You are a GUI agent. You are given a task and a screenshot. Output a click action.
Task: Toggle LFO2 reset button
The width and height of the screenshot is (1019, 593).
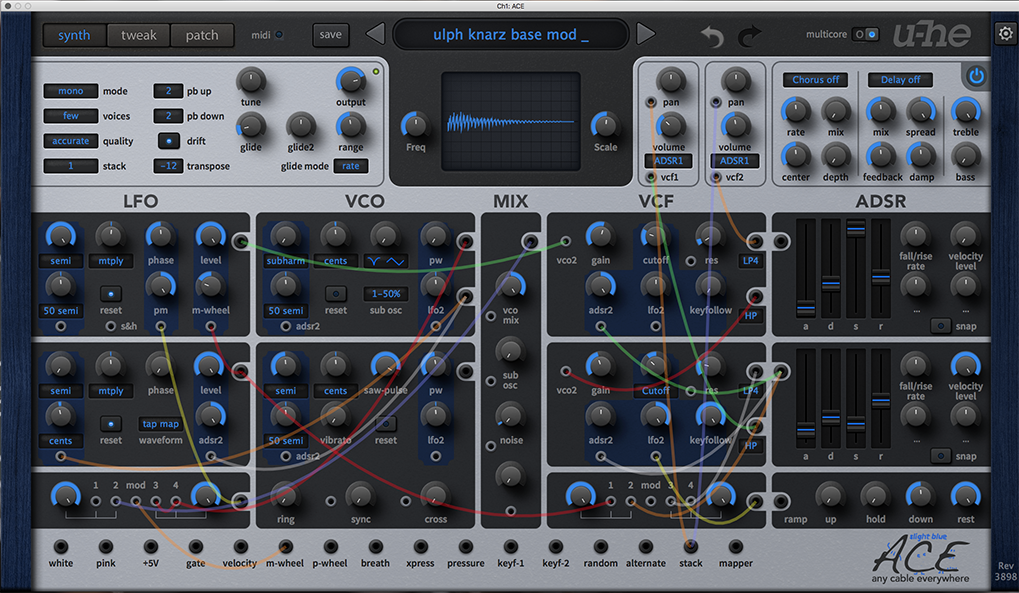pyautogui.click(x=110, y=424)
